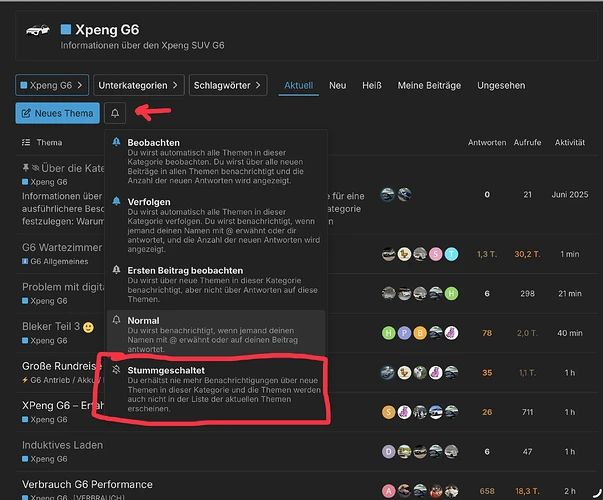Click first avatar in Über die Kategorie row

coord(388,195)
